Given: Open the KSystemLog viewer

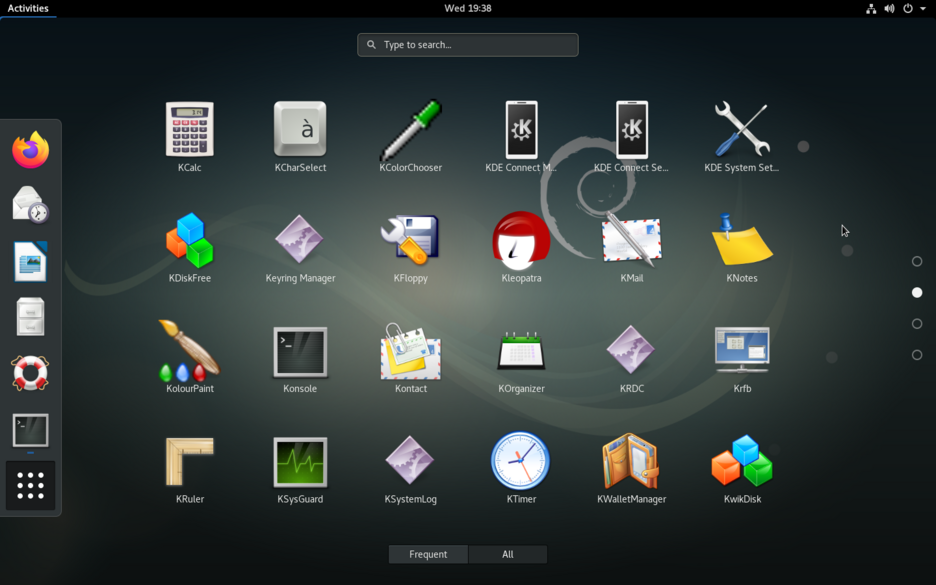Looking at the screenshot, I should tap(411, 468).
